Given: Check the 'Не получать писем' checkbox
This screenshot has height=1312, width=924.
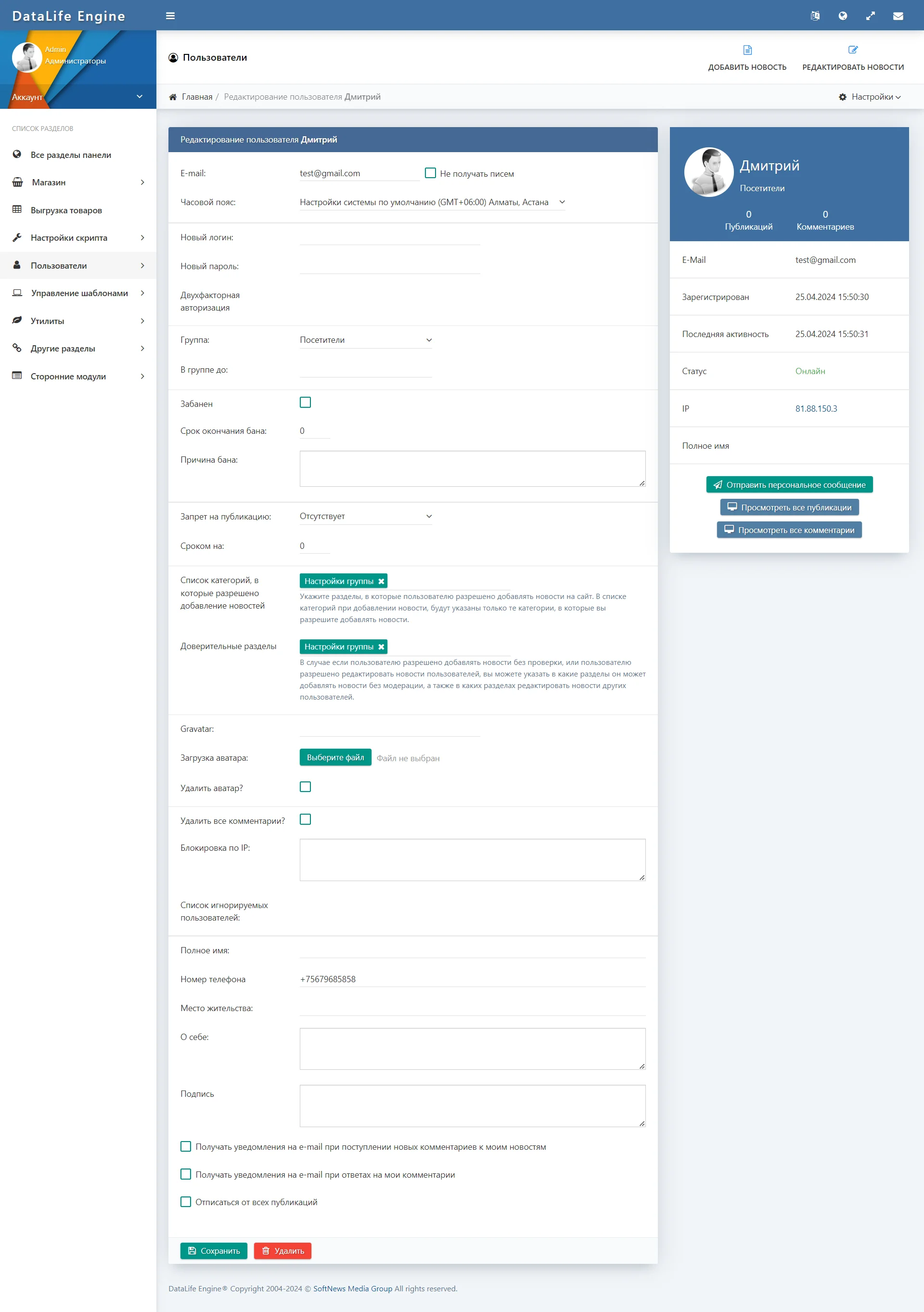Looking at the screenshot, I should 431,173.
